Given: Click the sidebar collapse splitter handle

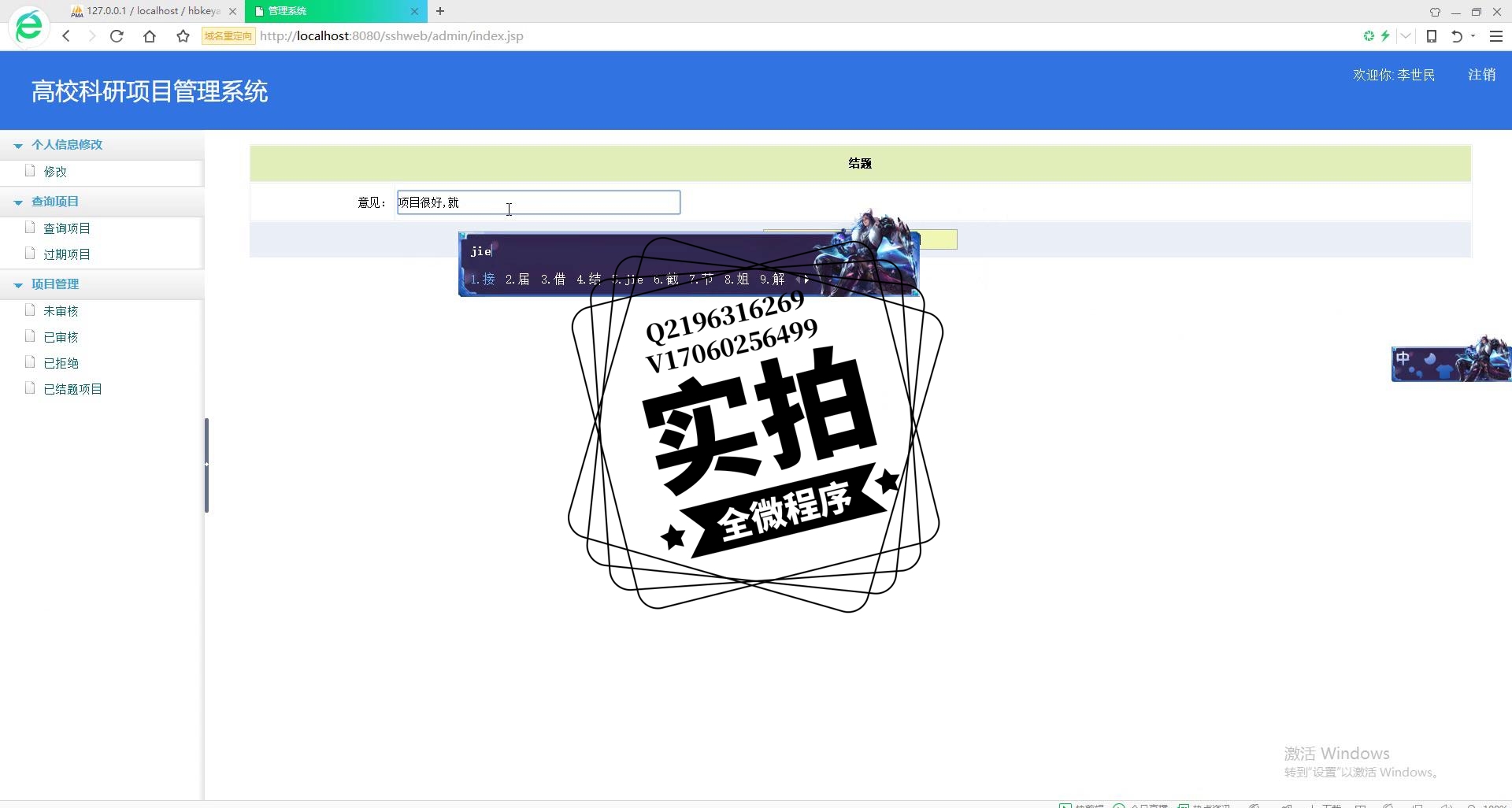Looking at the screenshot, I should click(x=206, y=465).
